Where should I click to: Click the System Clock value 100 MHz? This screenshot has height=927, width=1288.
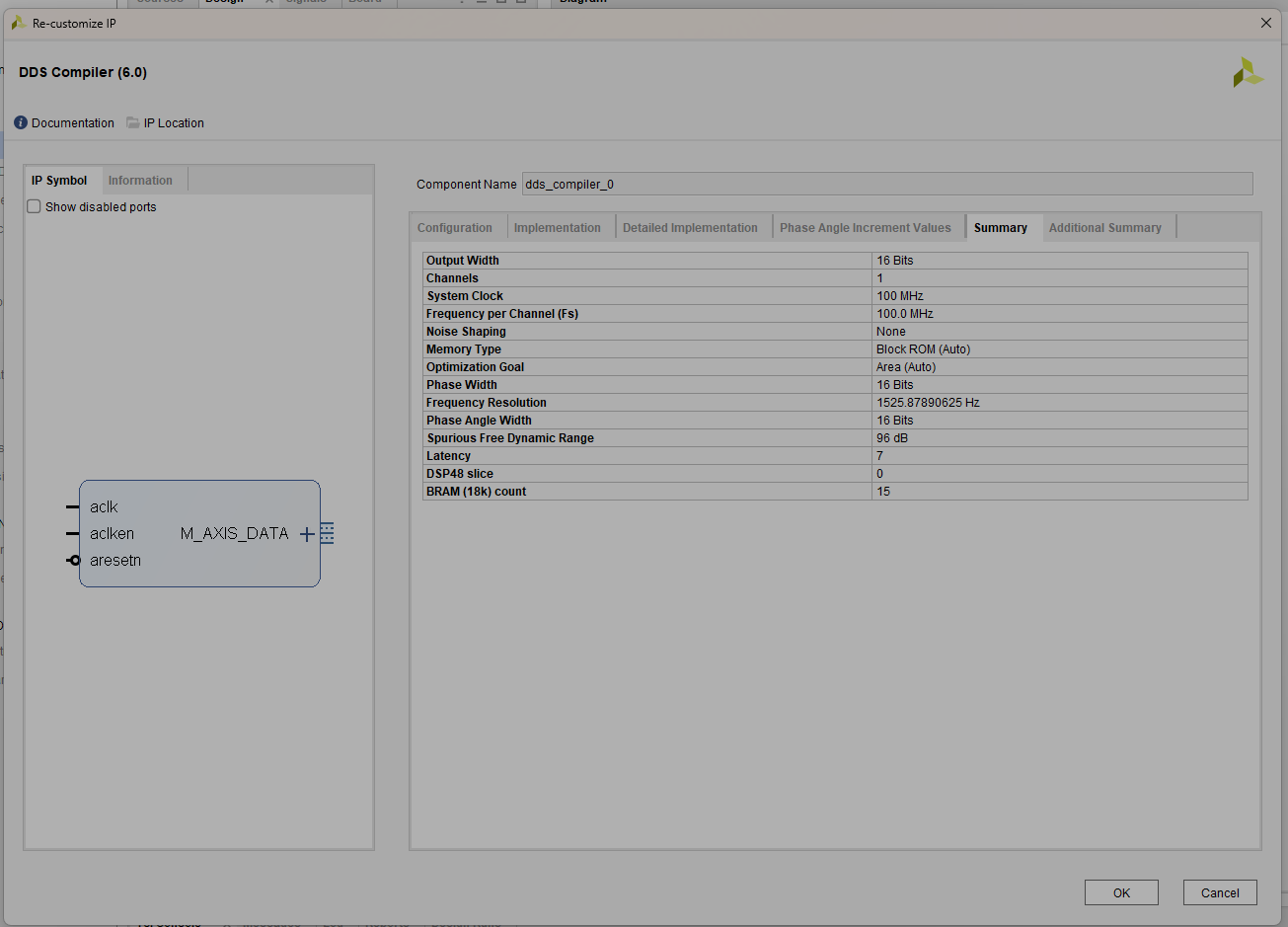[x=900, y=296]
